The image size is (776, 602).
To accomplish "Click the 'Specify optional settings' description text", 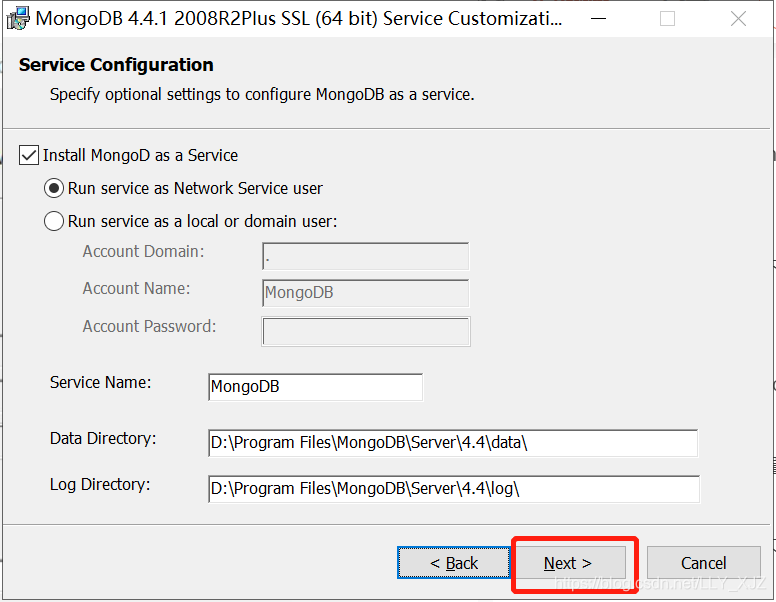I will [262, 94].
